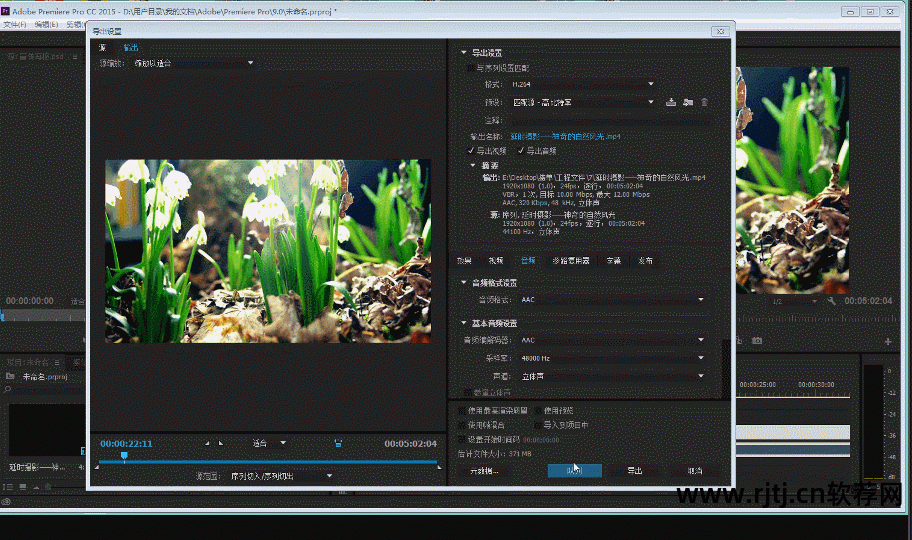Switch to the Video tab
912x540 pixels.
click(x=496, y=261)
